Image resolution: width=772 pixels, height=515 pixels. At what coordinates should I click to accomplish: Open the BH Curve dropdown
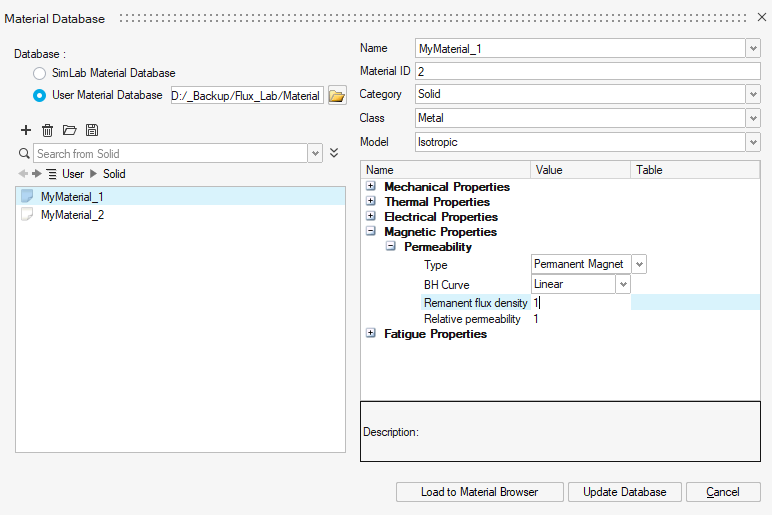click(x=623, y=284)
